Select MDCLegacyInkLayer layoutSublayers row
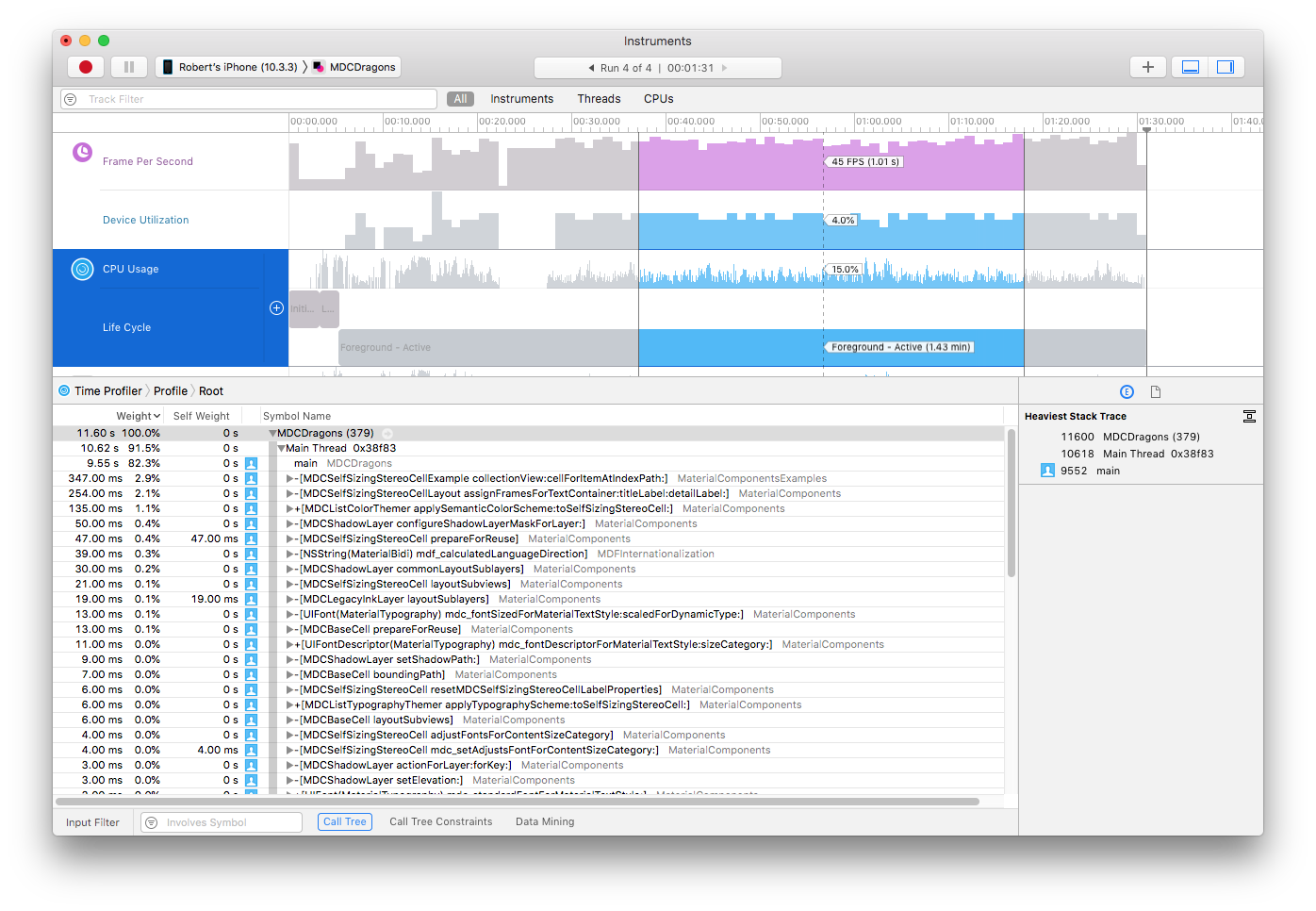This screenshot has height=911, width=1316. point(528,599)
